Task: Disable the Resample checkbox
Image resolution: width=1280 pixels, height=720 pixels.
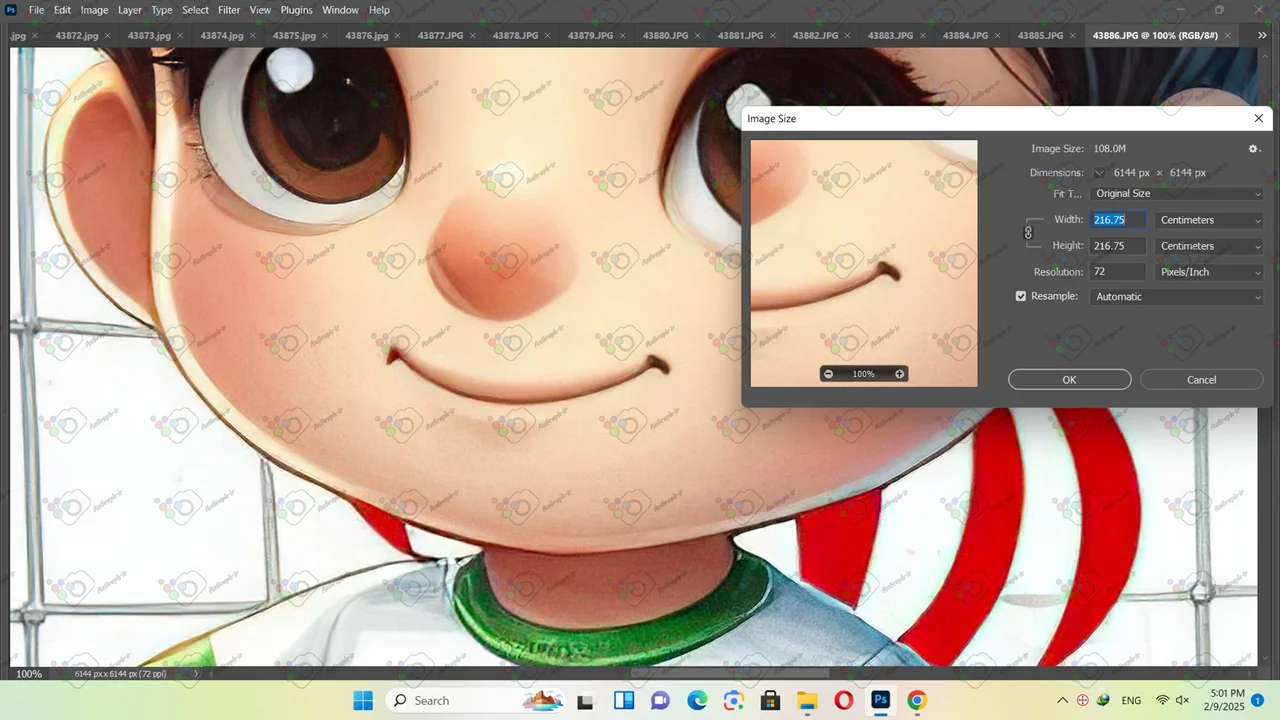Action: coord(1021,296)
